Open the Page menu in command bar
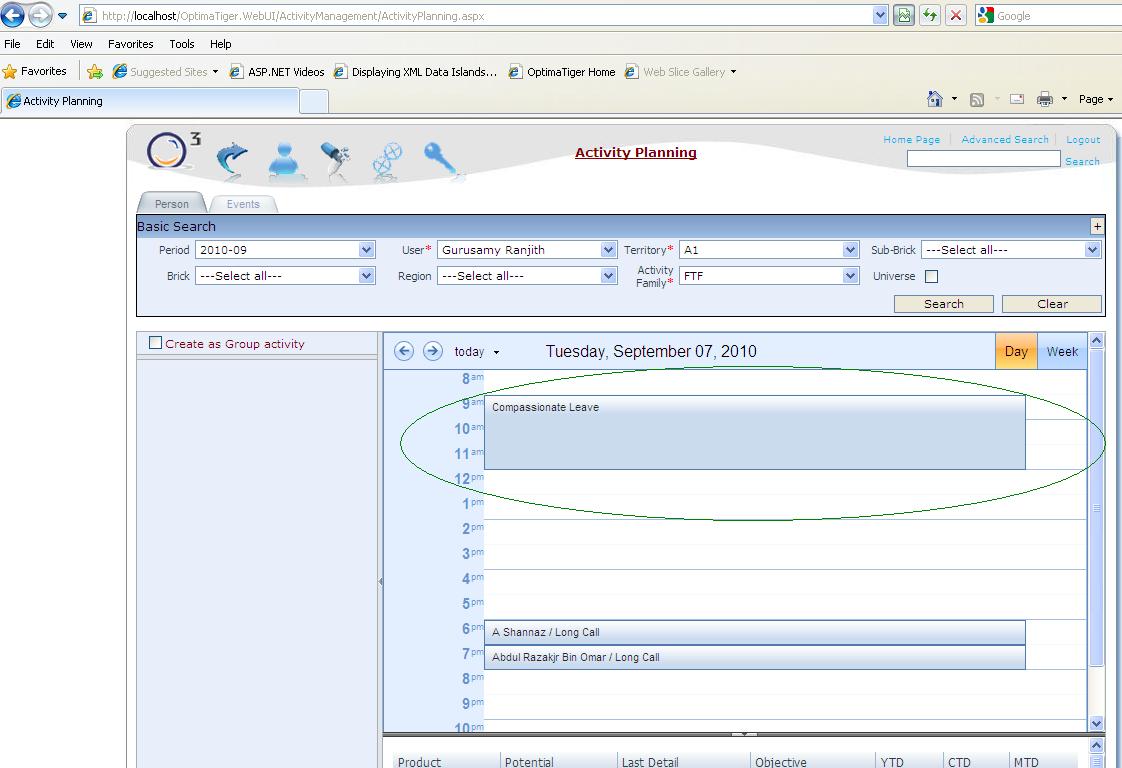Viewport: 1122px width, 768px height. [1096, 99]
